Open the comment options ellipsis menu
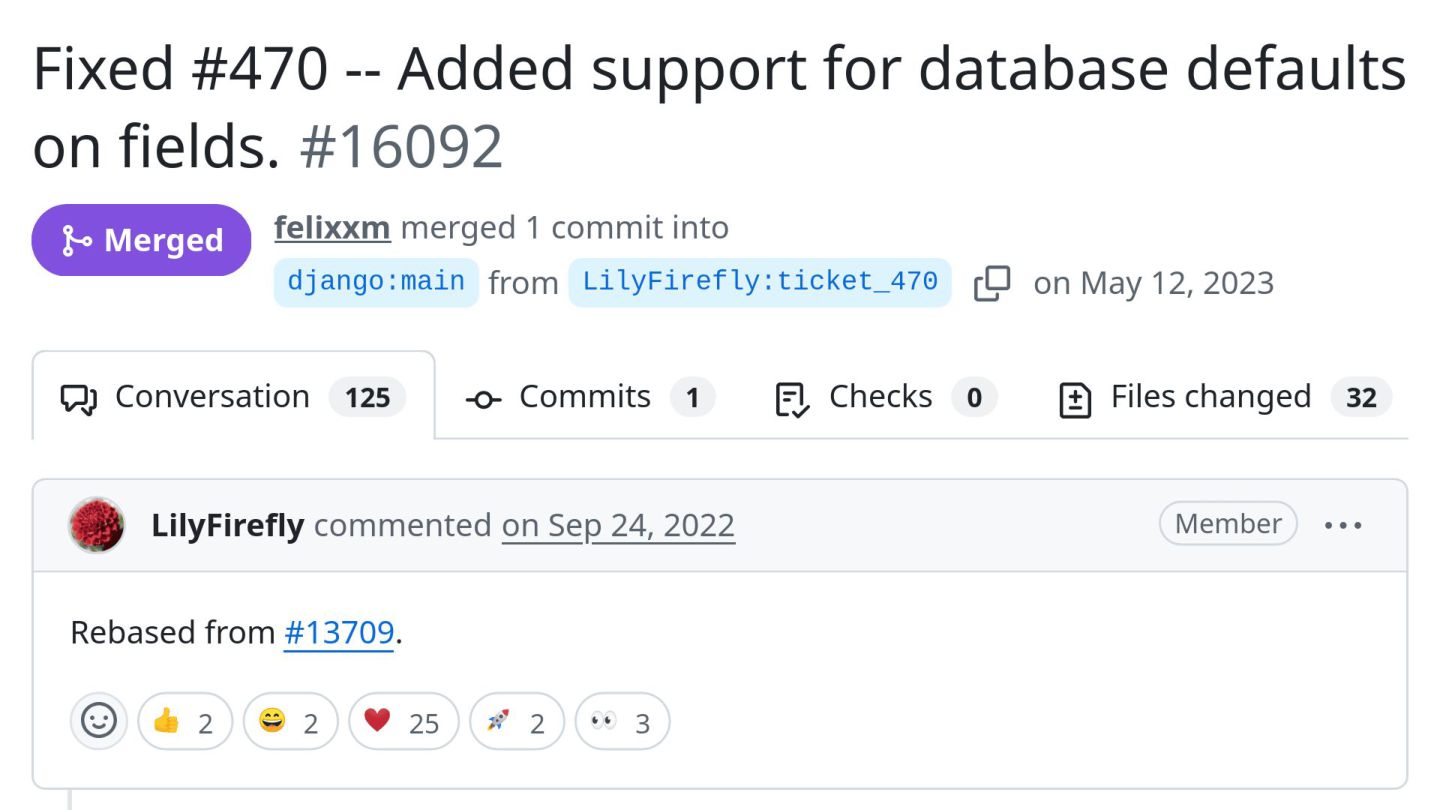Viewport: 1440px width, 810px height. tap(1343, 525)
